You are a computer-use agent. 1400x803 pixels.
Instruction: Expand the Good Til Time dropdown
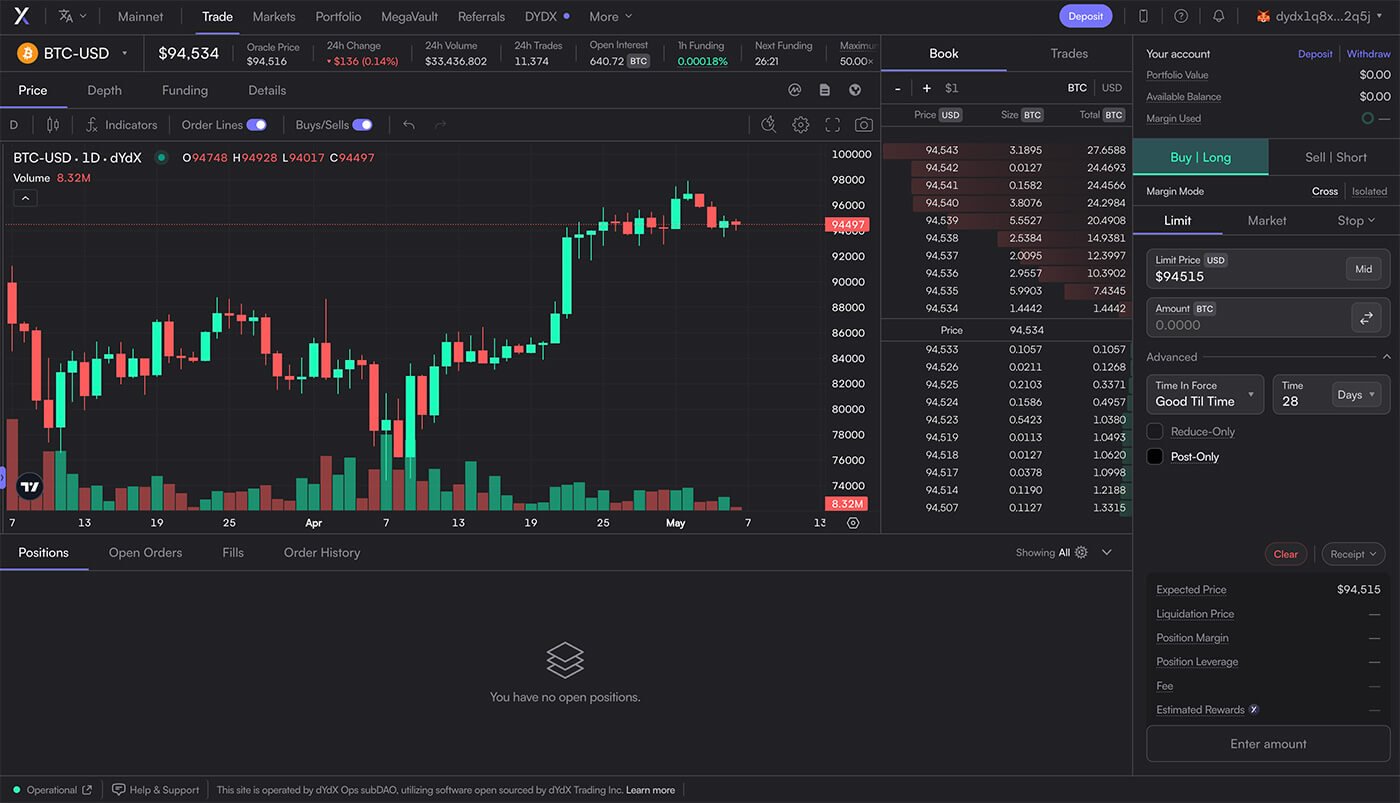1204,394
